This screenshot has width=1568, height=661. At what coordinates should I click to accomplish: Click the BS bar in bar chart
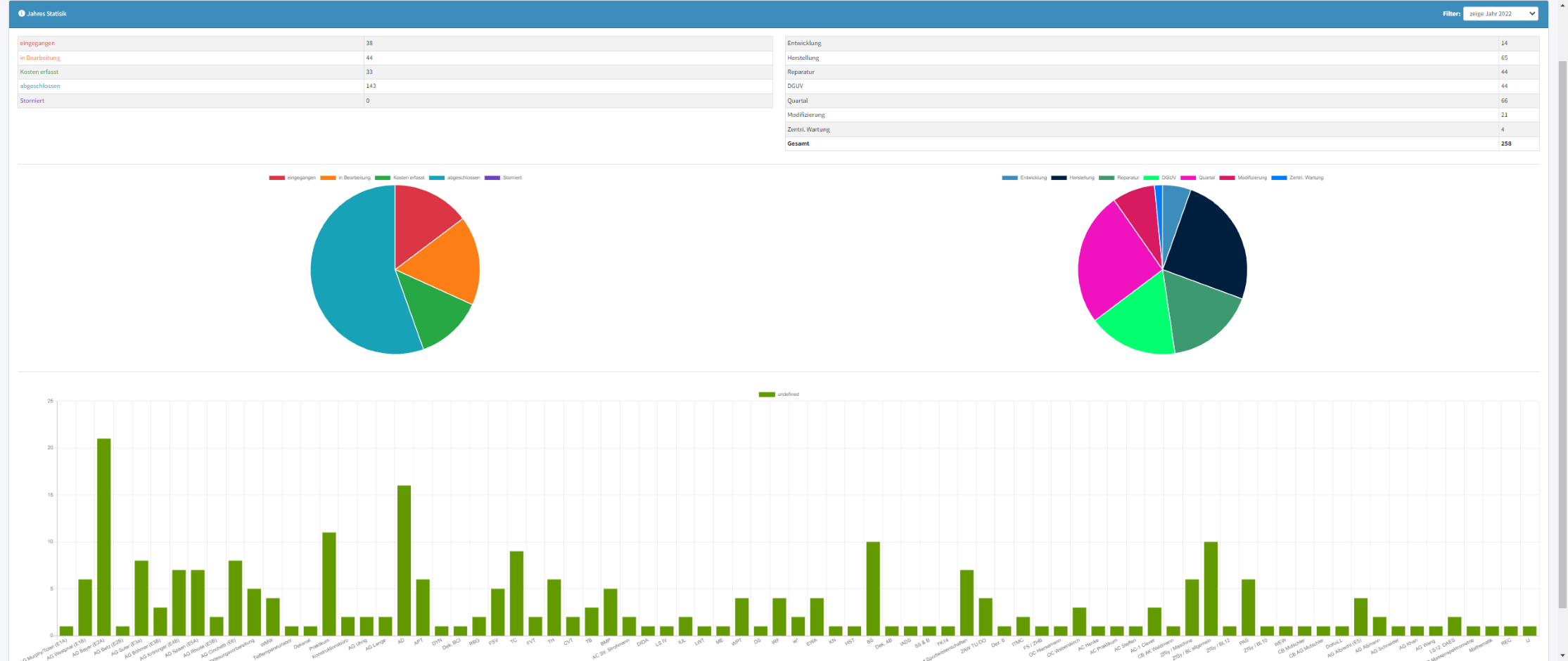point(873,588)
